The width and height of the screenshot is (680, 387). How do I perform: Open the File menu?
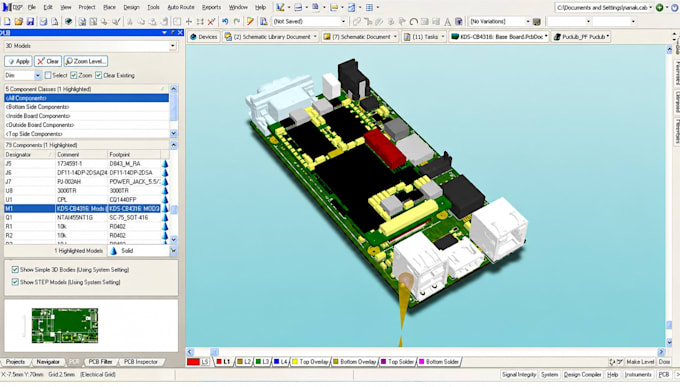(32, 7)
